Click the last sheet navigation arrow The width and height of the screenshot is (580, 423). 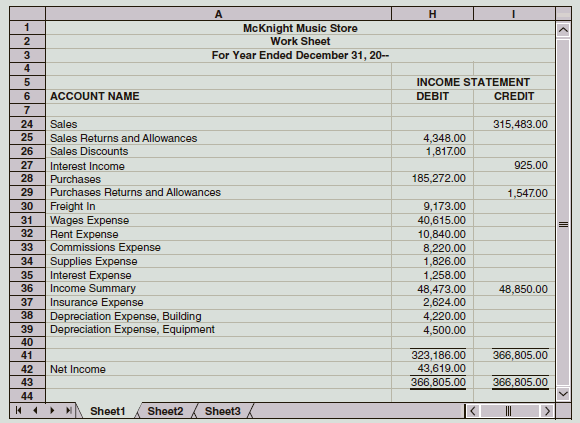(x=69, y=410)
